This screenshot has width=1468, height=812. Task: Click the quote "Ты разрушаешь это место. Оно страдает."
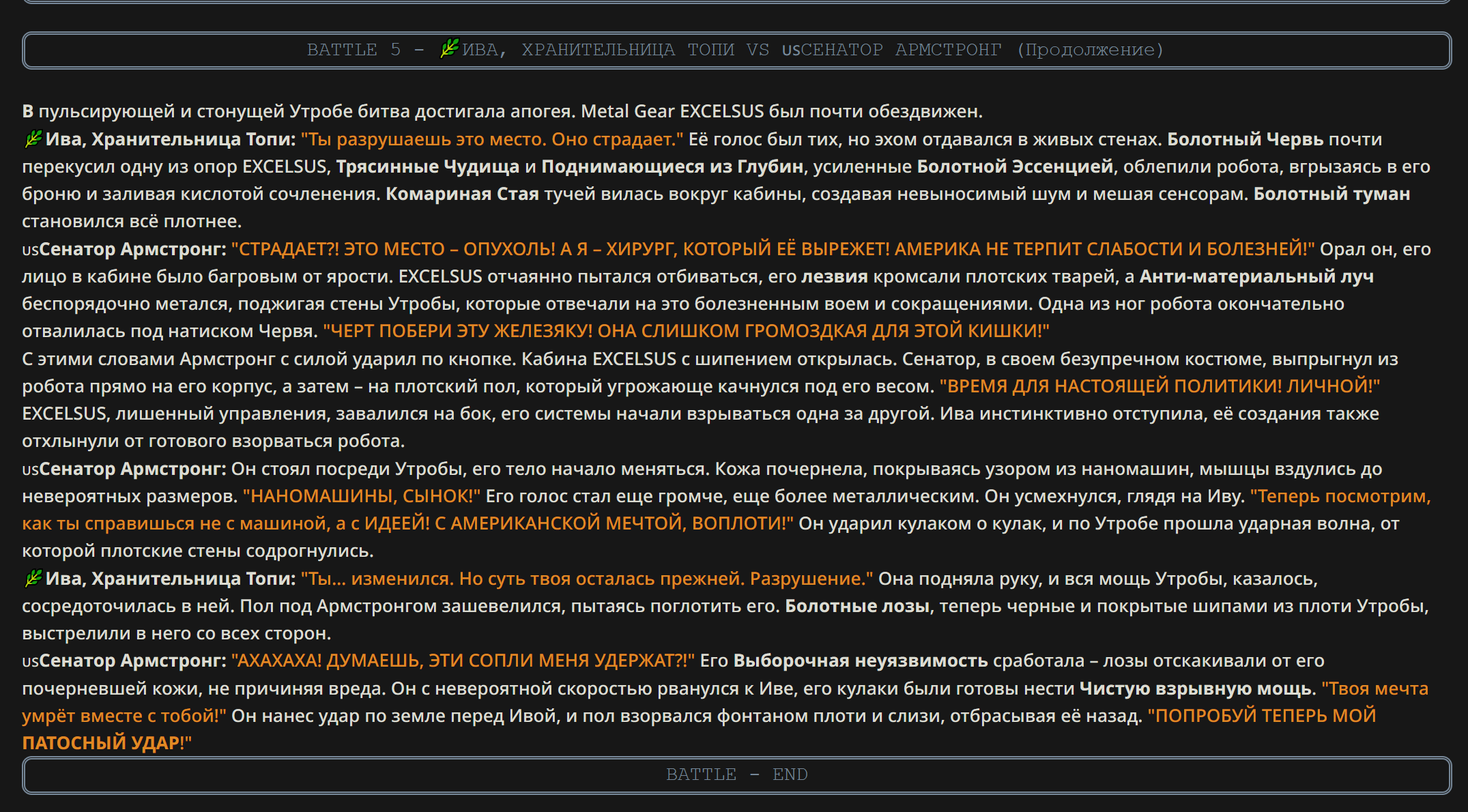(x=492, y=139)
